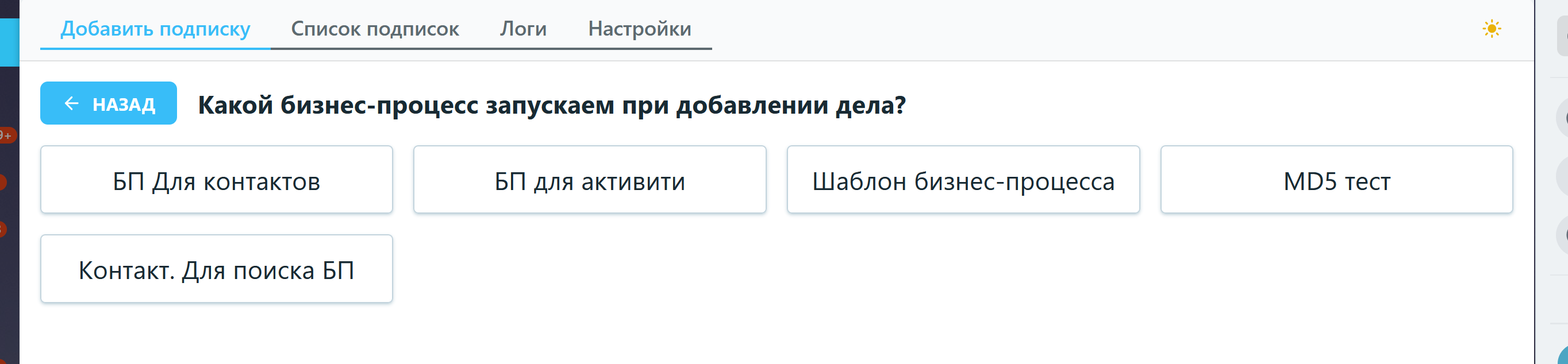Click the middle gray circle in right sidebar

pos(1562,176)
